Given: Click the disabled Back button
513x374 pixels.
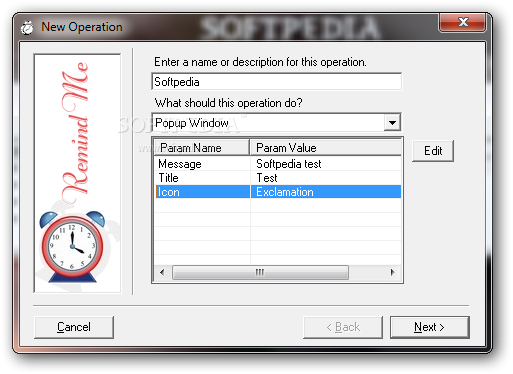Looking at the screenshot, I should 343,327.
